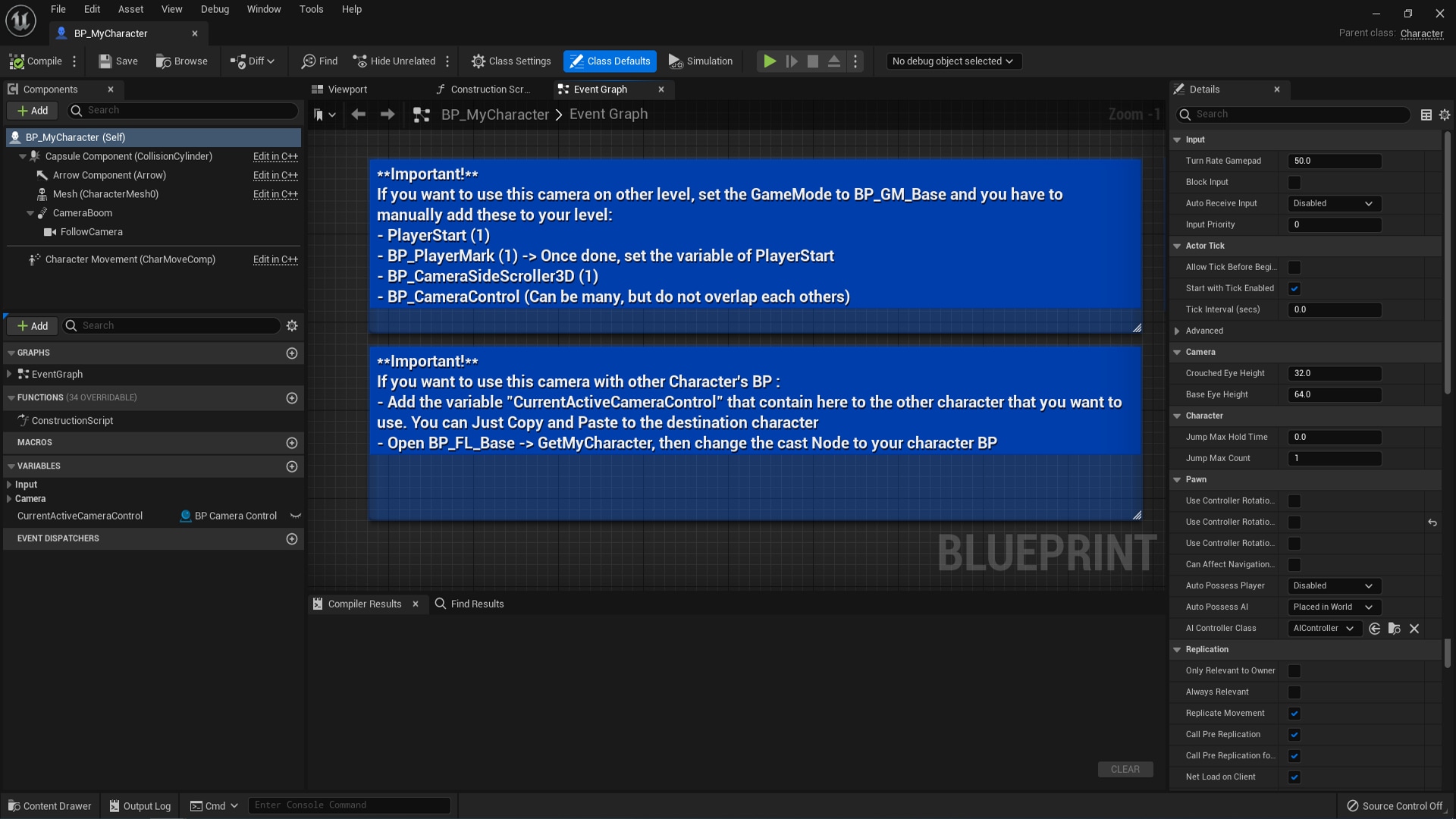
Task: Play the level in editor
Action: 770,61
